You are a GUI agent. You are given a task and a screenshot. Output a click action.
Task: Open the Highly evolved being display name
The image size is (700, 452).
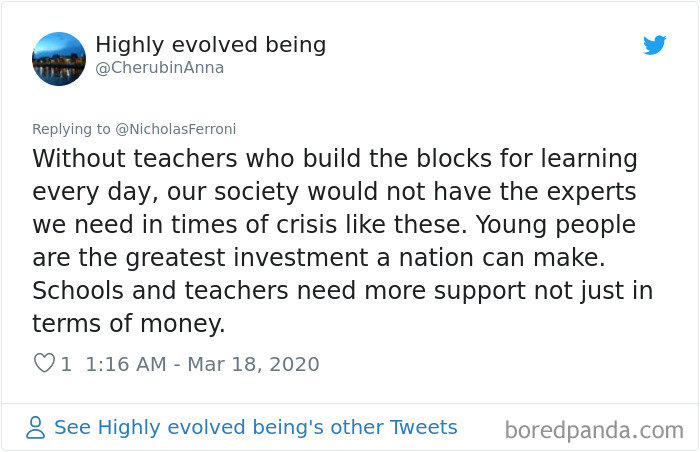pos(210,45)
